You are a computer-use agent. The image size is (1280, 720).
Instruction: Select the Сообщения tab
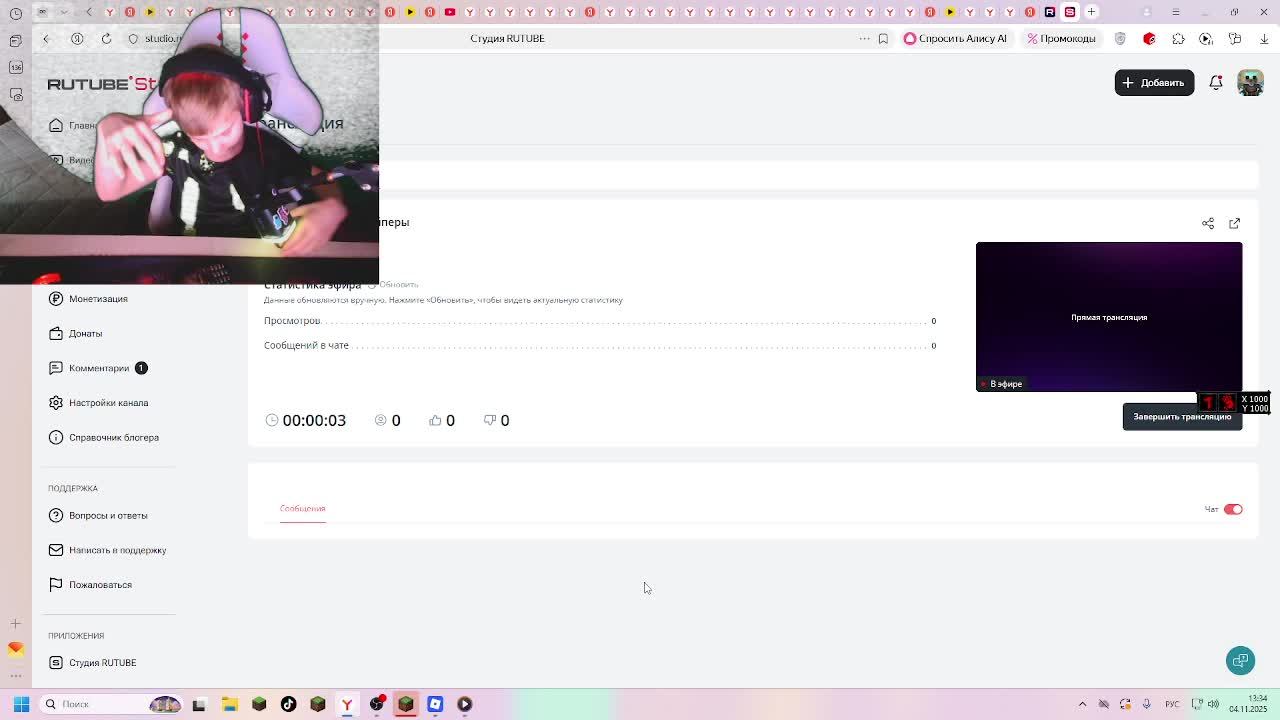302,509
